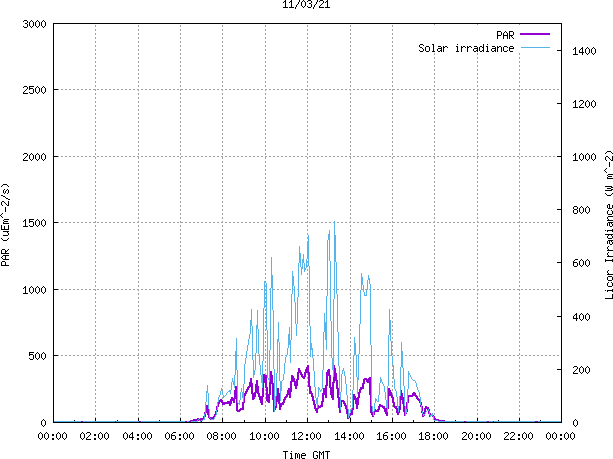Click the PAR (uEm^-2/s) axis title
The image size is (613, 459).
[x=5, y=225]
